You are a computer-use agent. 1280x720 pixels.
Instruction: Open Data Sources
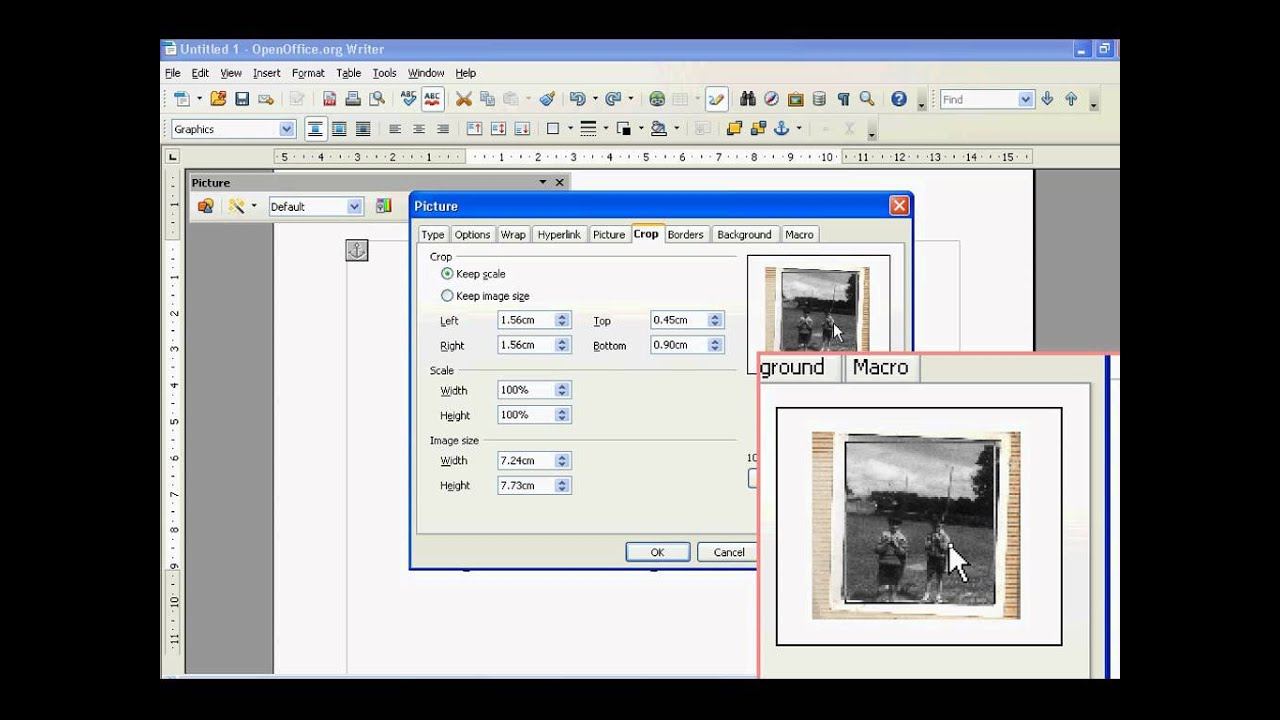tap(820, 99)
